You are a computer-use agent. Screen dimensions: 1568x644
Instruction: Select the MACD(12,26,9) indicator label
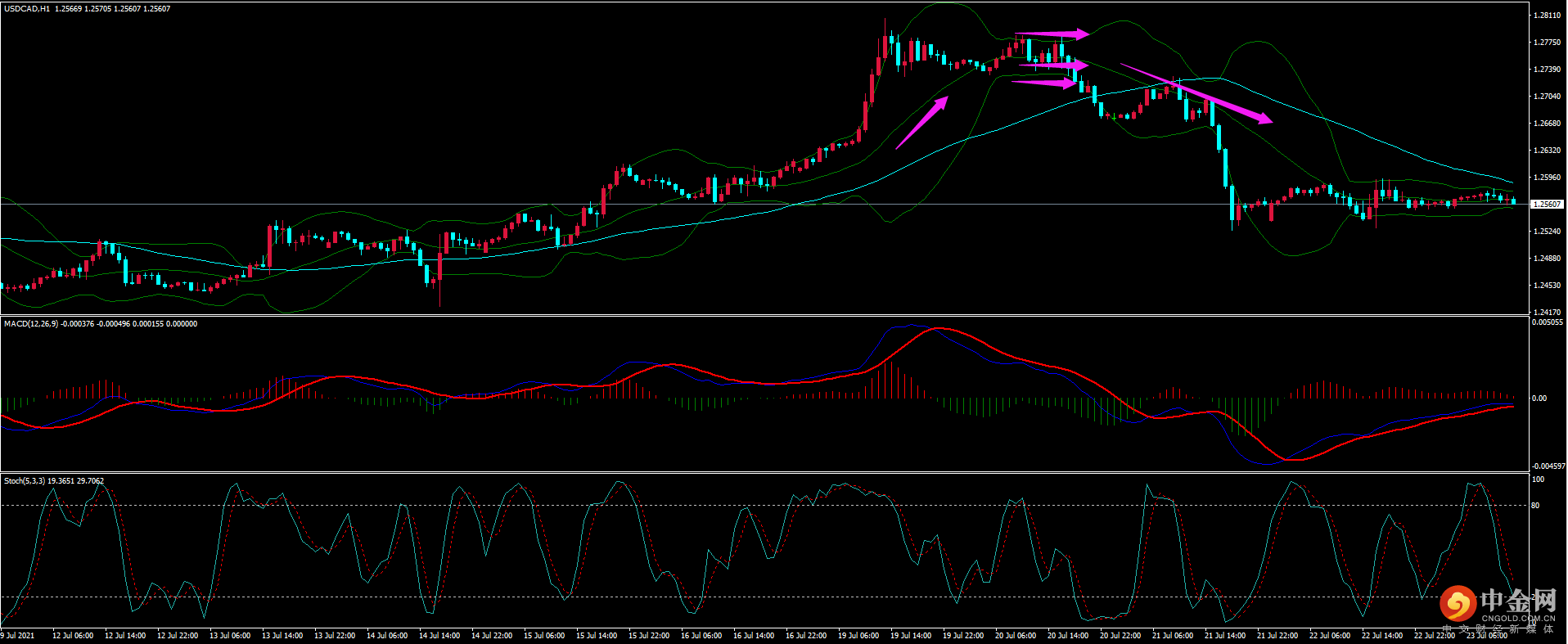[31, 324]
